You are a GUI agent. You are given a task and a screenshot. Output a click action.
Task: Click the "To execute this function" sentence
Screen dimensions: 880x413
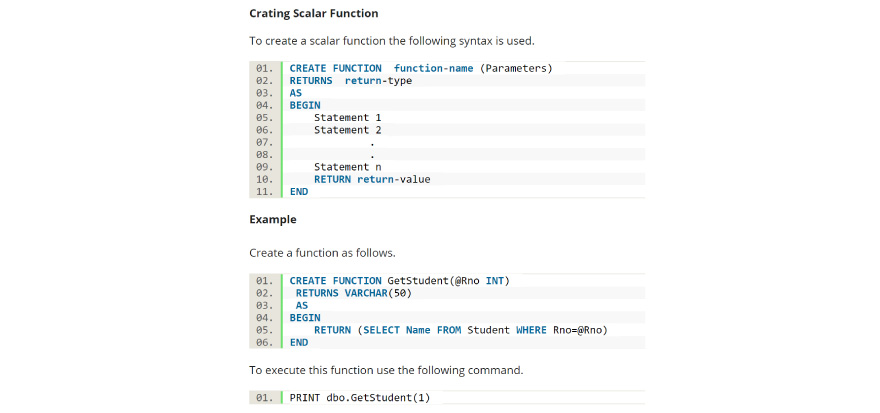click(385, 370)
